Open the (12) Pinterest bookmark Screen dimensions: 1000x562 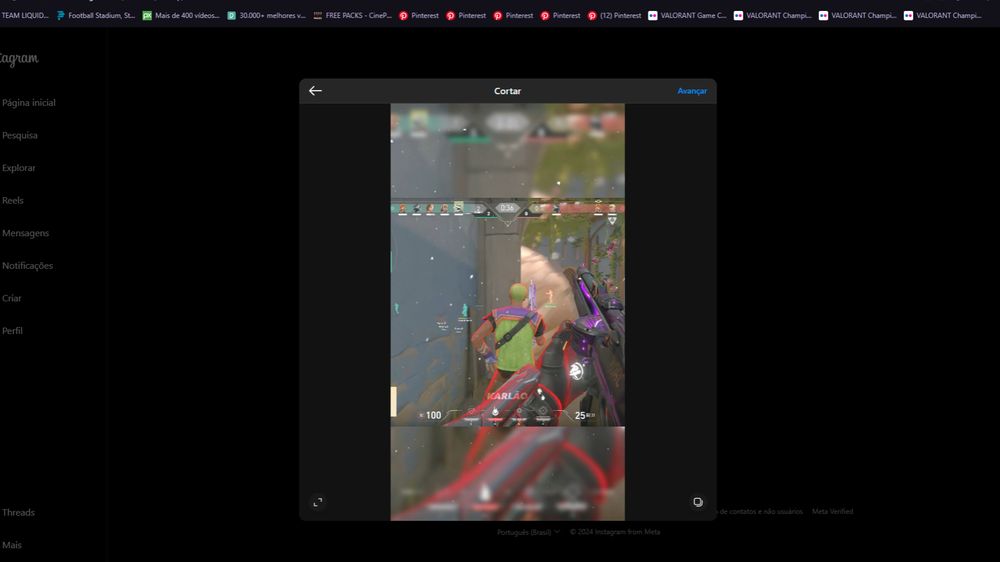(x=614, y=15)
